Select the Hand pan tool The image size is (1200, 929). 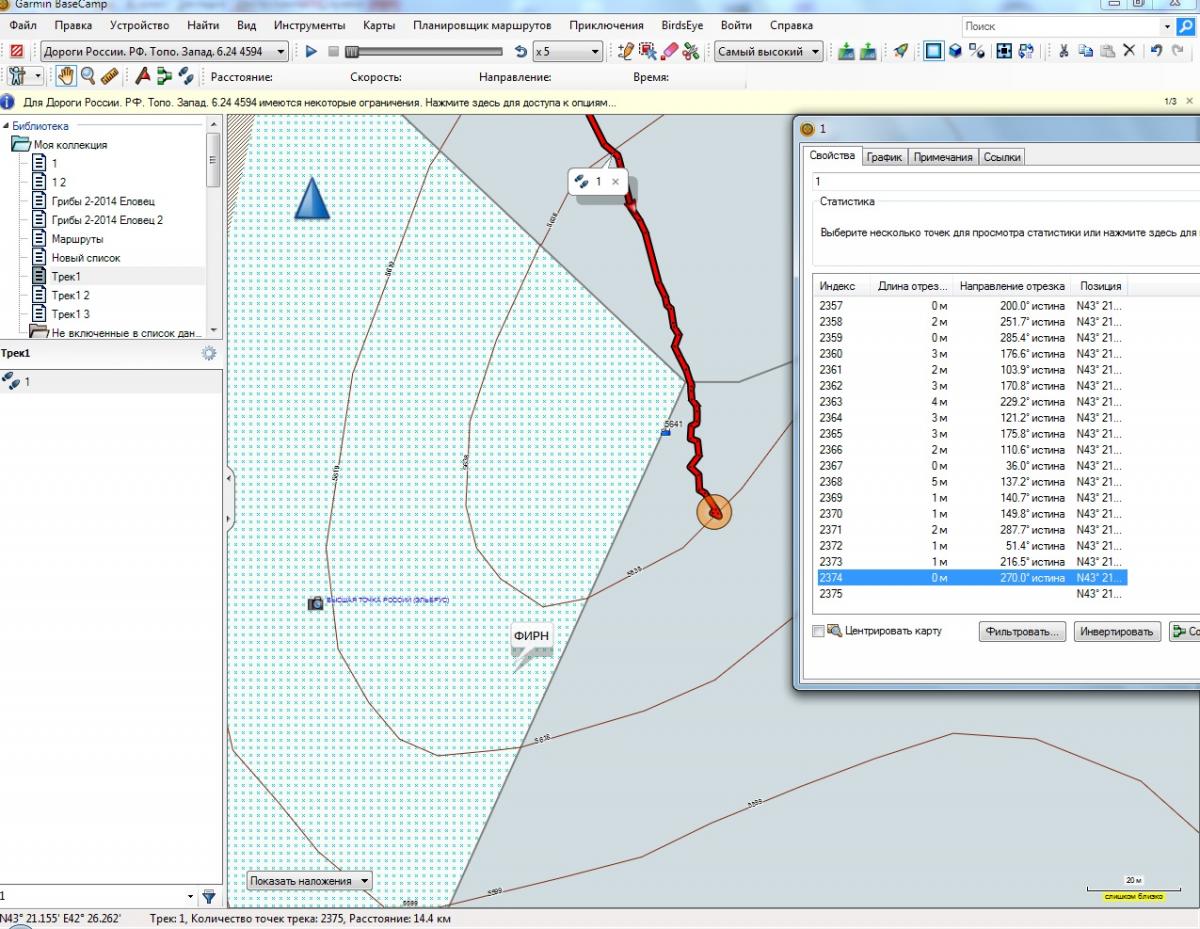point(67,76)
